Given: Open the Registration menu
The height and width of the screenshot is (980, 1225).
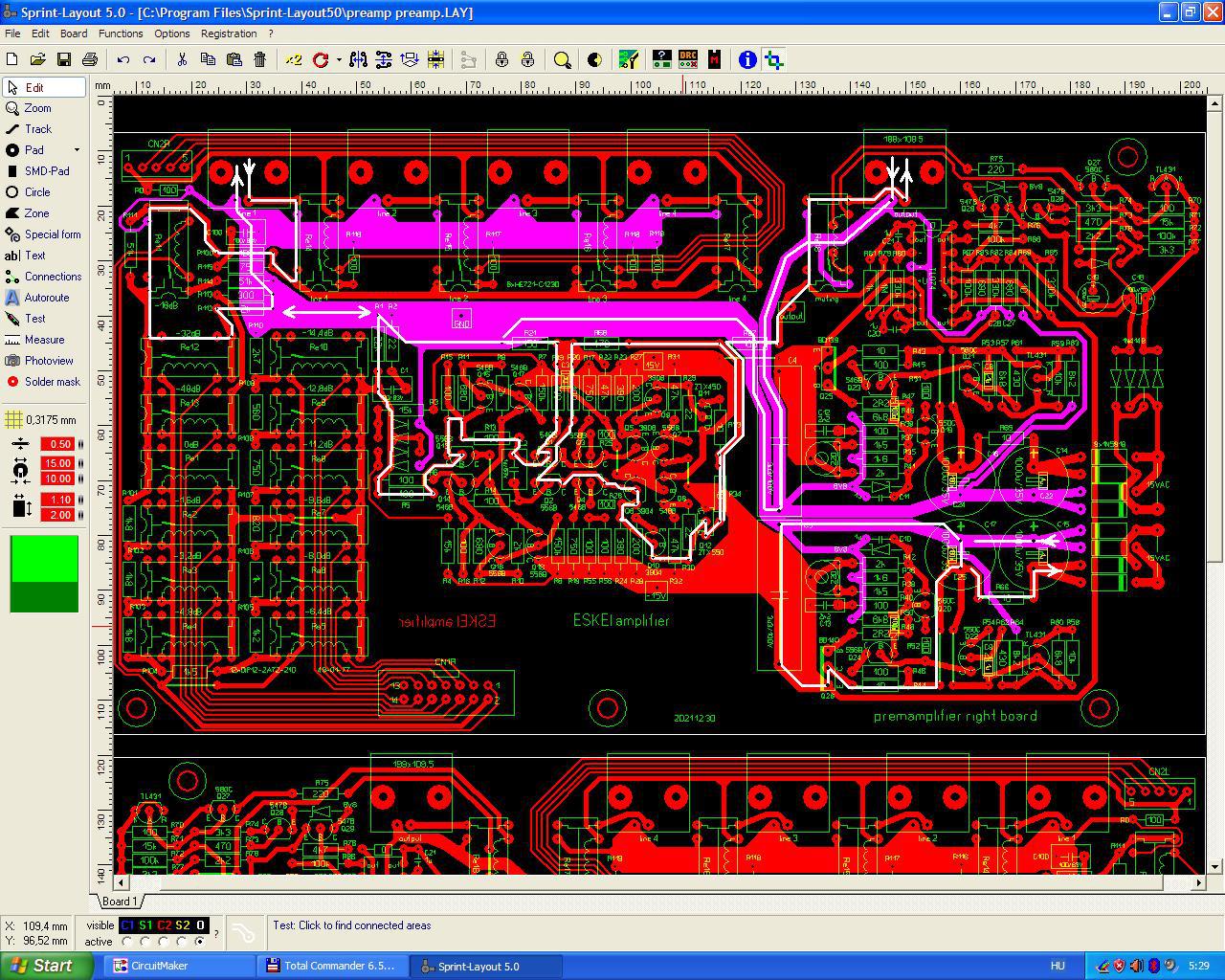Looking at the screenshot, I should click(229, 33).
